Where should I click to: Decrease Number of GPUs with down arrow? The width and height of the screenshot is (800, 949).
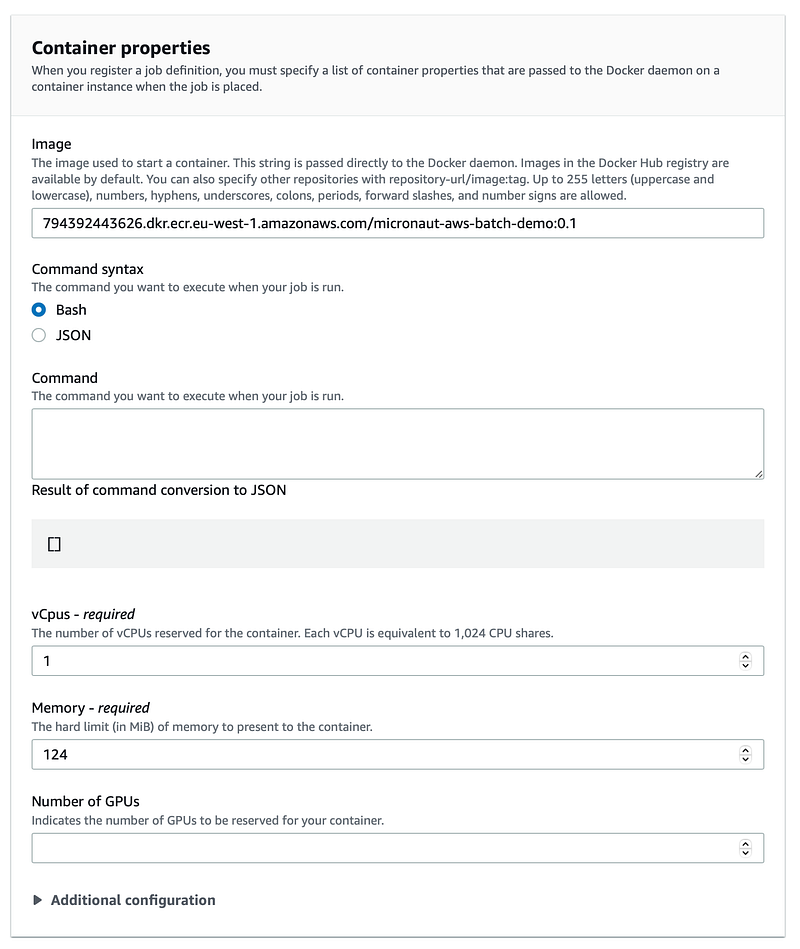[x=746, y=853]
